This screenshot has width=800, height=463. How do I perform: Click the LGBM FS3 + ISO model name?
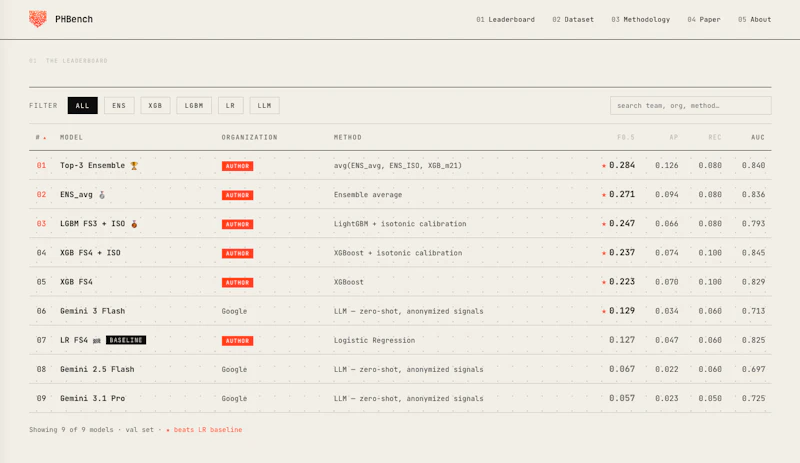[x=92, y=224]
